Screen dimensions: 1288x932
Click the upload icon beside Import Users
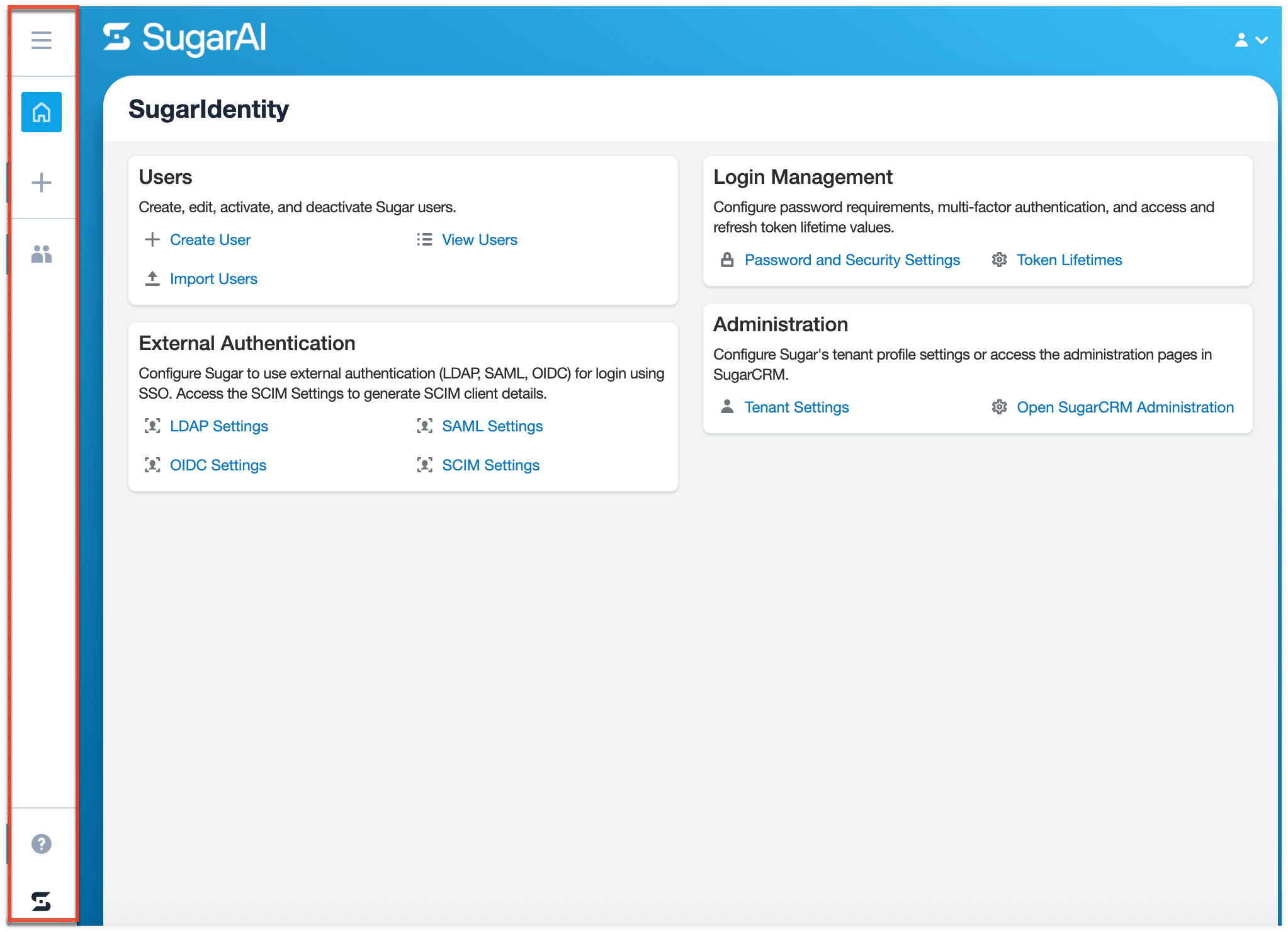pos(152,278)
